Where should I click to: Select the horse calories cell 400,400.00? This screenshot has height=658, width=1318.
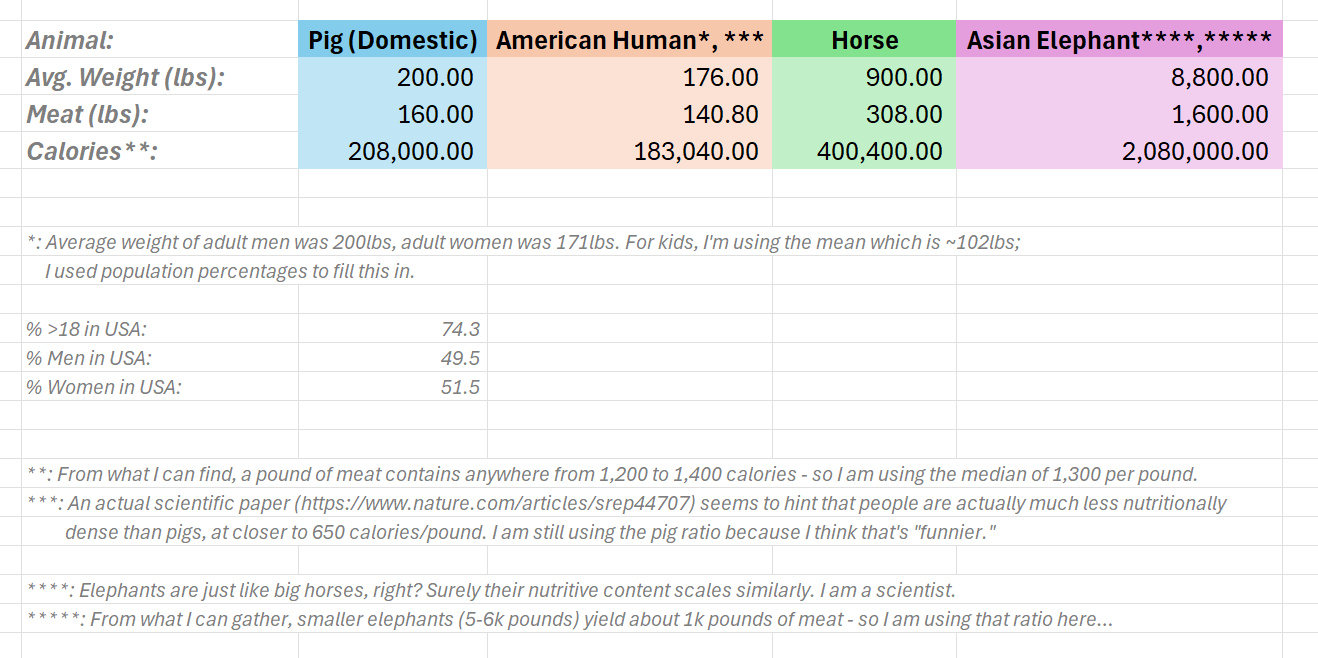click(864, 151)
